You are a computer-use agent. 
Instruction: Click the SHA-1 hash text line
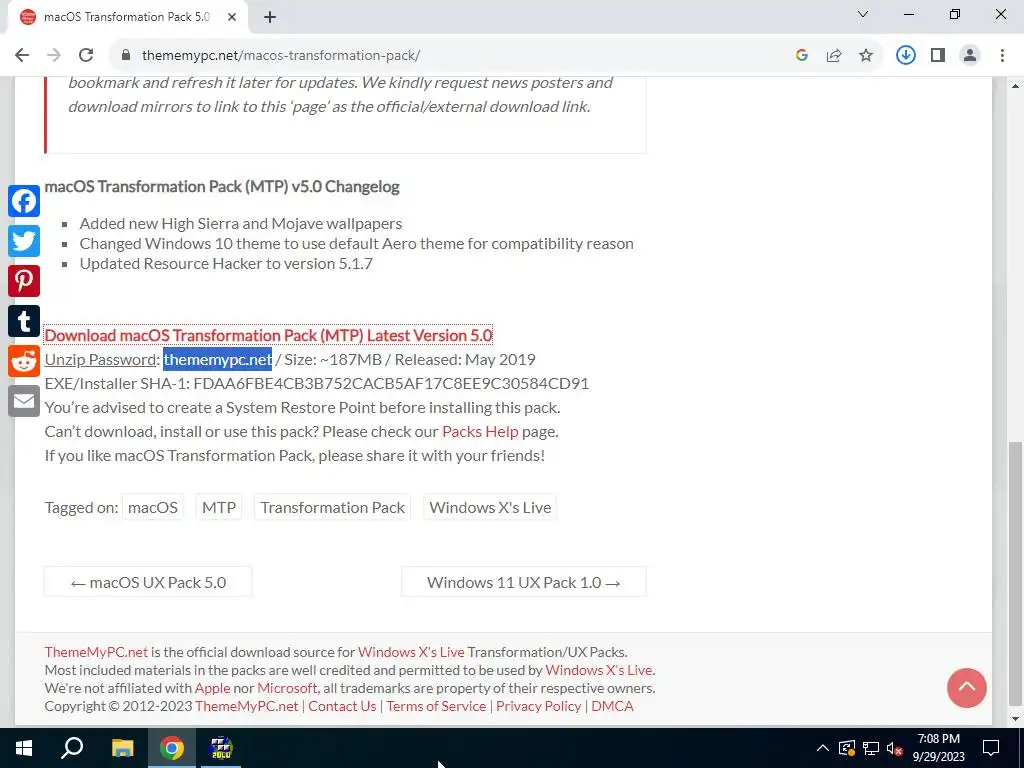click(317, 383)
